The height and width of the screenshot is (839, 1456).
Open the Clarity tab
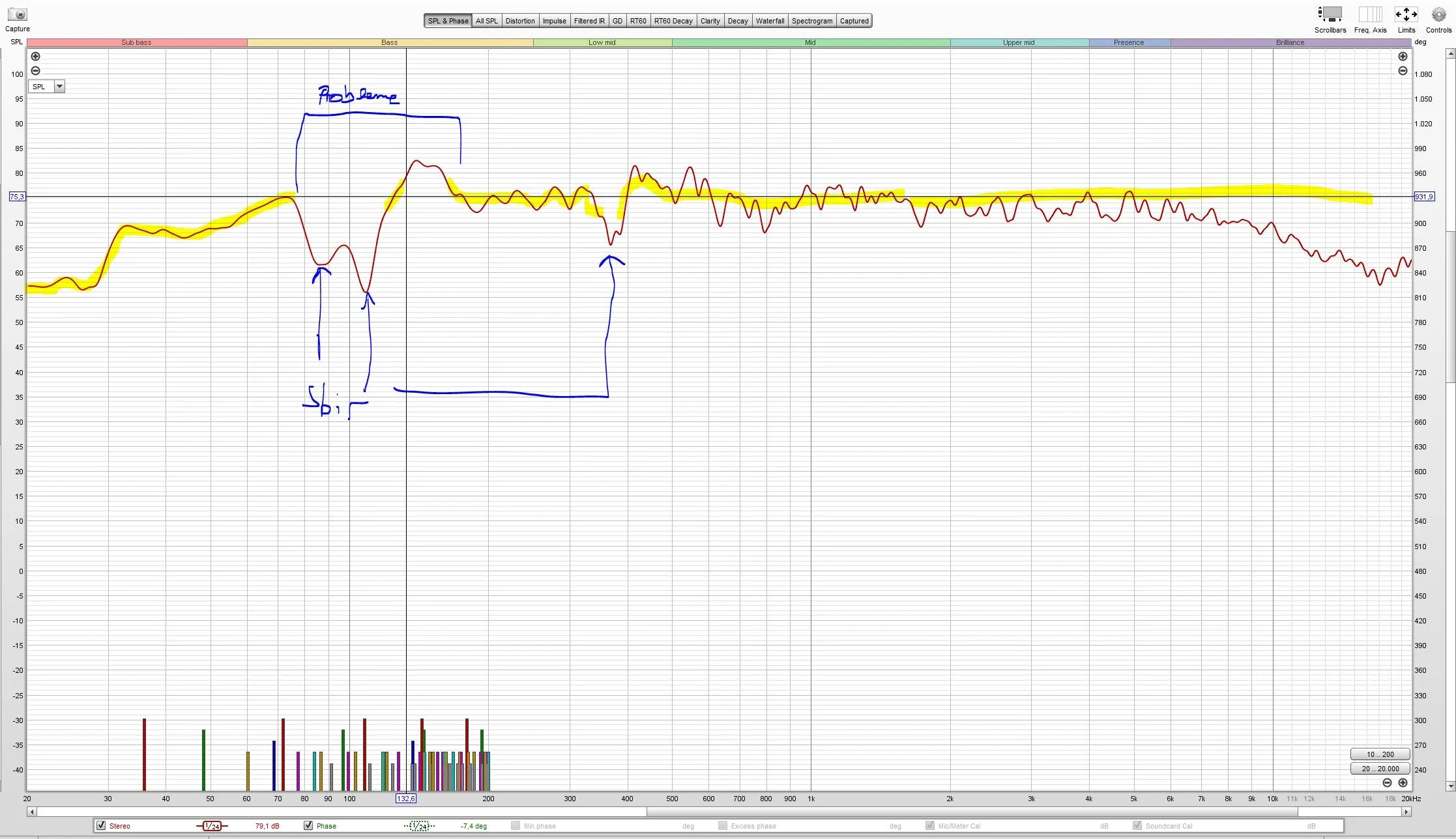pyautogui.click(x=710, y=21)
